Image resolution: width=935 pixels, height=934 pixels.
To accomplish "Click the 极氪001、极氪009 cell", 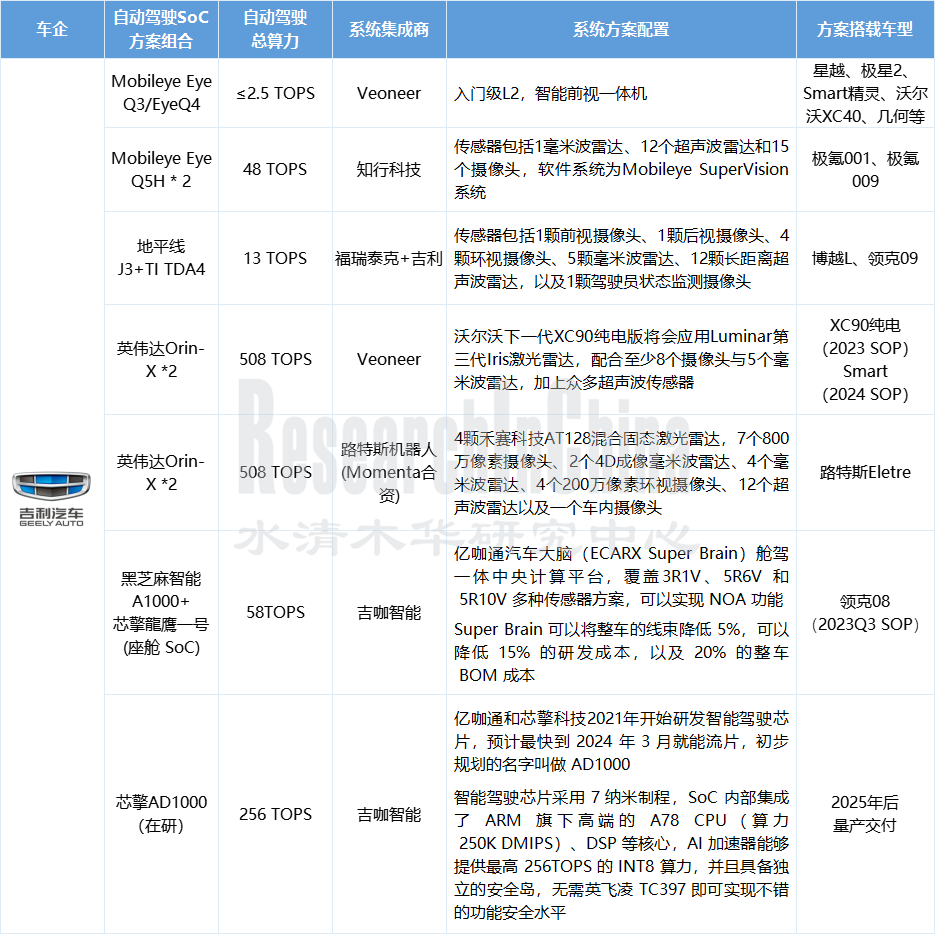I will click(865, 169).
